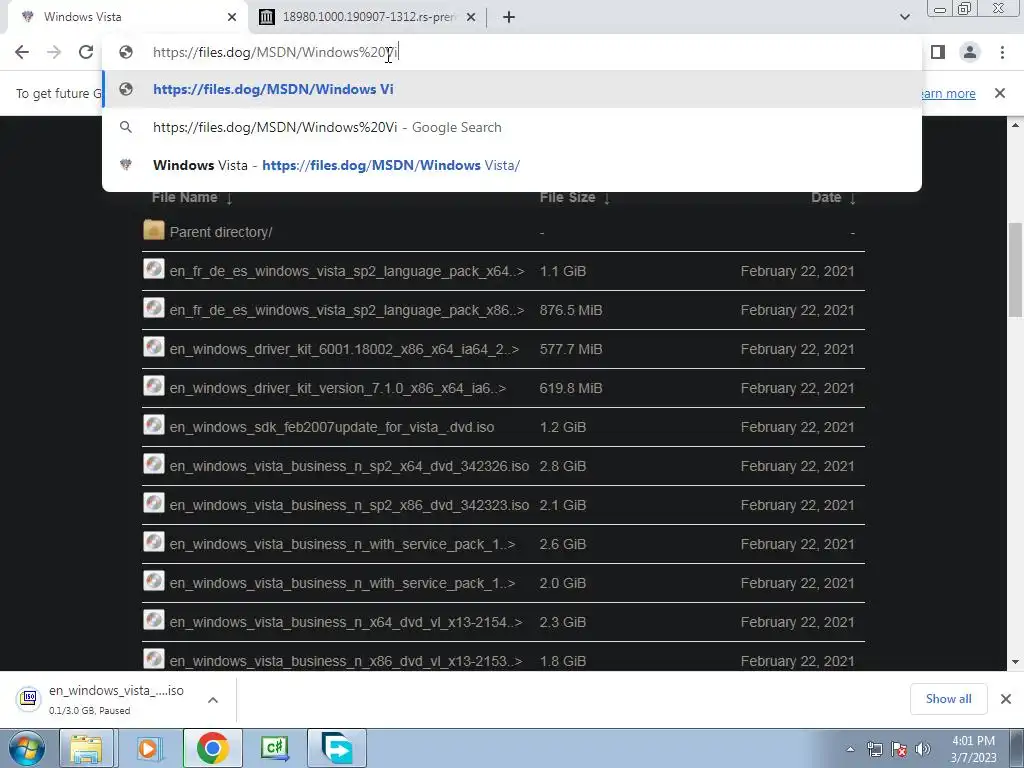Expand the tab search chevron
Image resolution: width=1024 pixels, height=768 pixels.
904,17
